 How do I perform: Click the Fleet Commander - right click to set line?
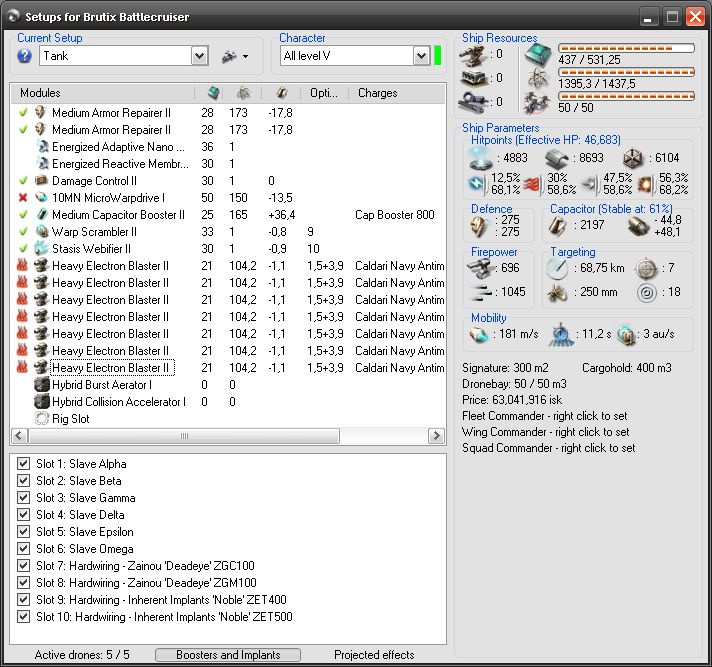tap(544, 416)
